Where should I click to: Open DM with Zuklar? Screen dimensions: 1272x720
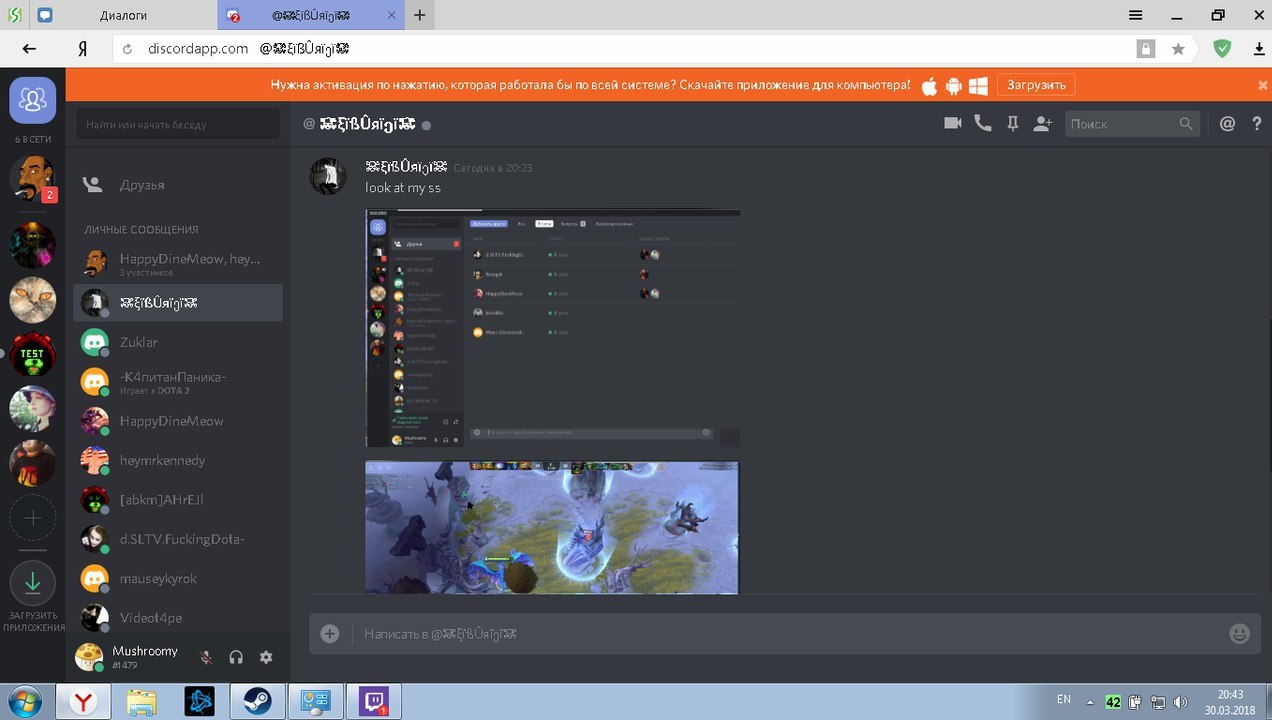coord(178,342)
